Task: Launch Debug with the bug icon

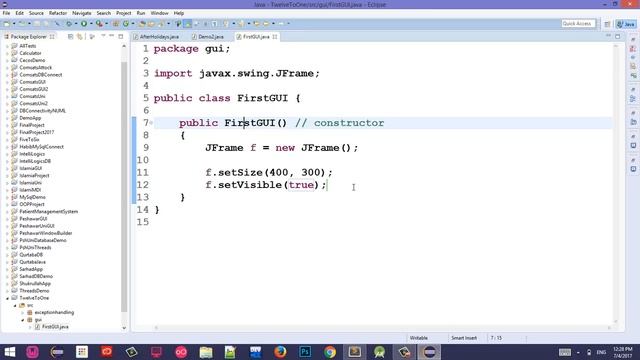Action: click(69, 24)
